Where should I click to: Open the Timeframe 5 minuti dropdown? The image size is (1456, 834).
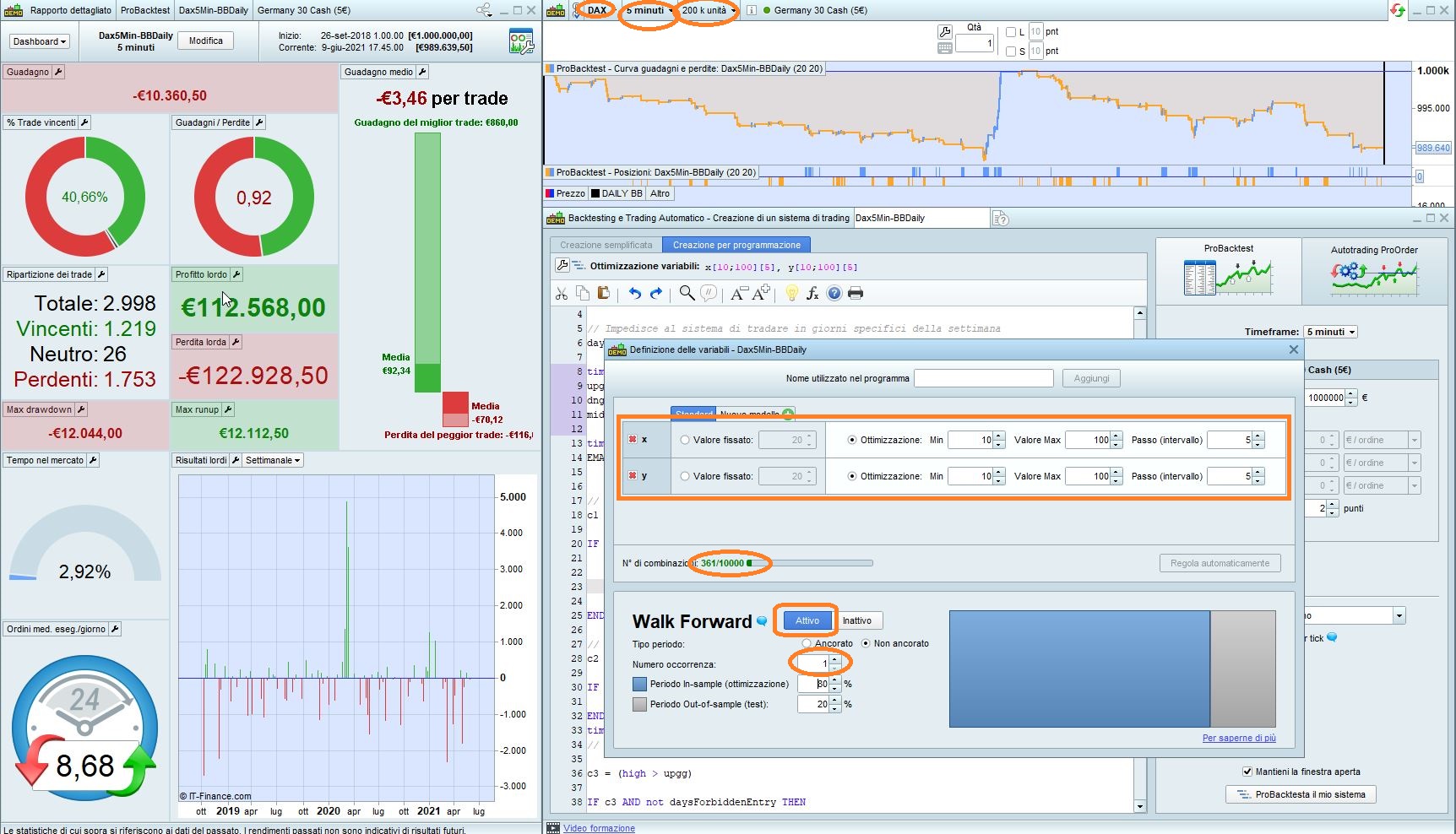pyautogui.click(x=1330, y=332)
